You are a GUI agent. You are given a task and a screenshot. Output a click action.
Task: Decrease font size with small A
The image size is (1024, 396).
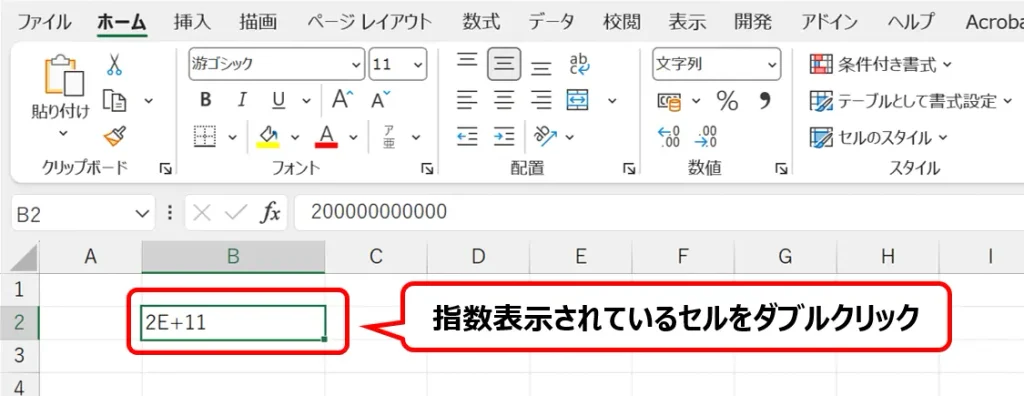[x=380, y=100]
